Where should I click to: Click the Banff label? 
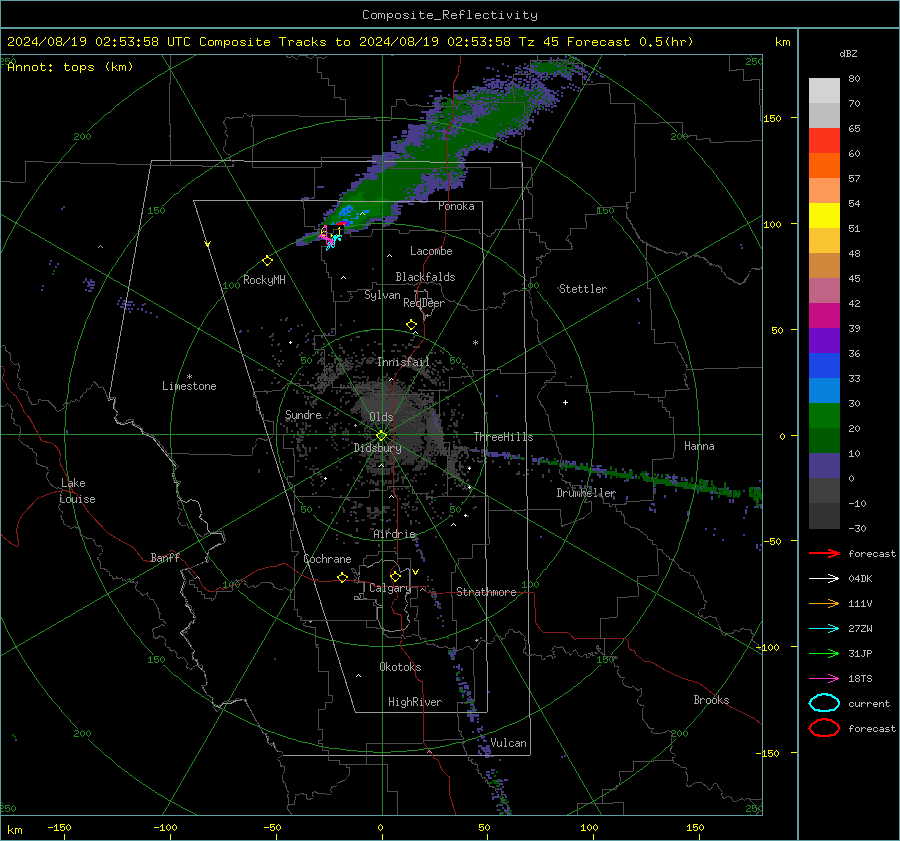pos(165,557)
